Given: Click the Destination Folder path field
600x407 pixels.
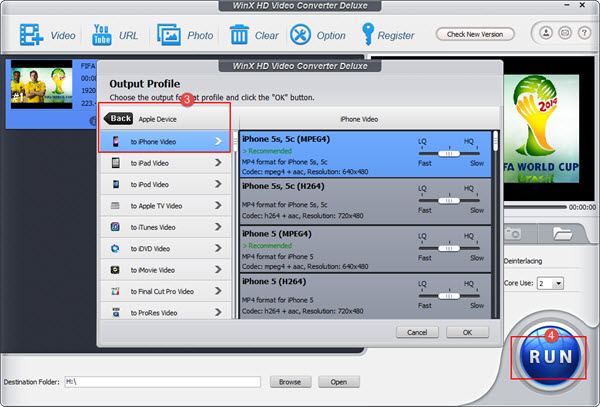Looking at the screenshot, I should click(163, 382).
